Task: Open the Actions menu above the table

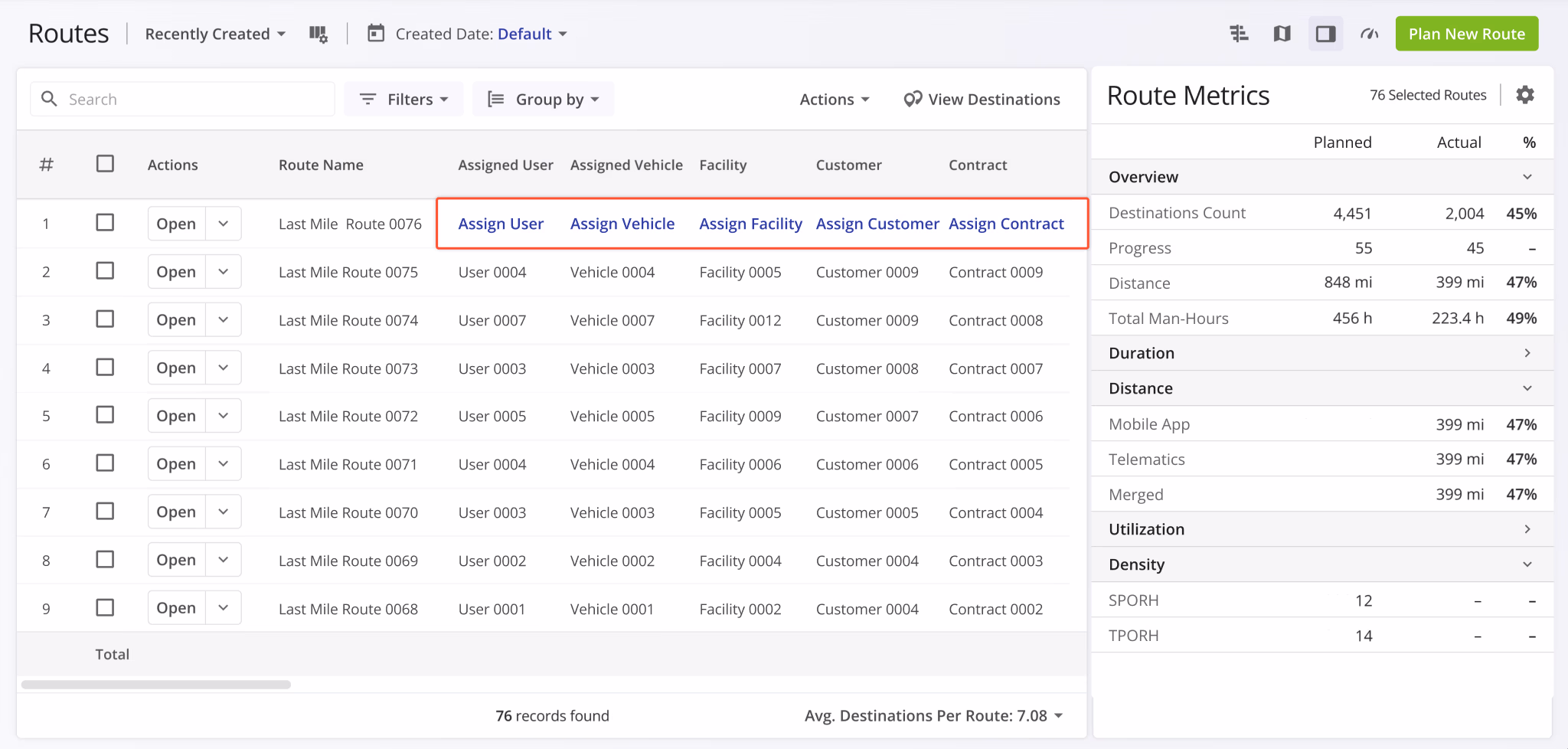Action: coord(834,99)
